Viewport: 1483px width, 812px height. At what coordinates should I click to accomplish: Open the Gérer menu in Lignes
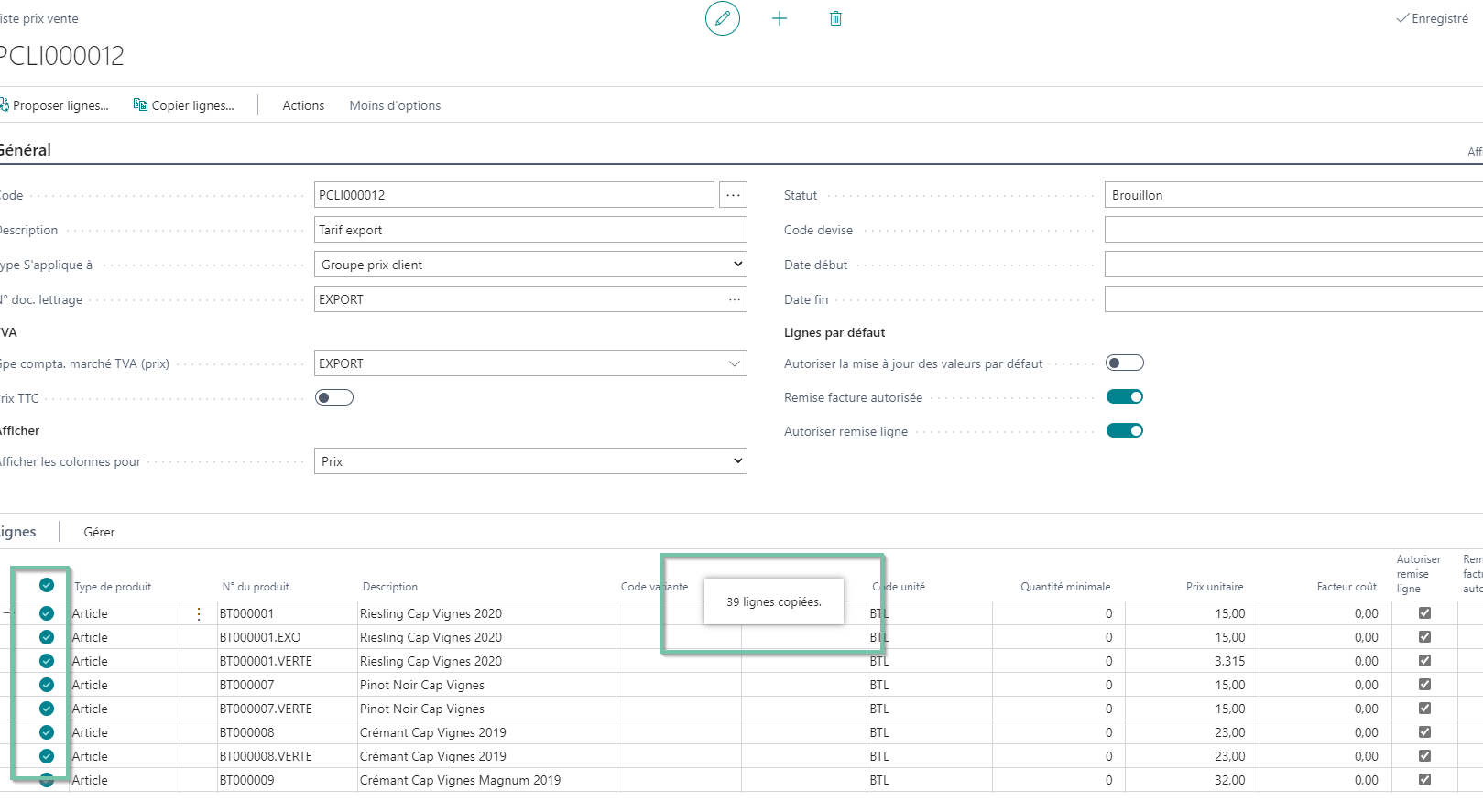[99, 532]
